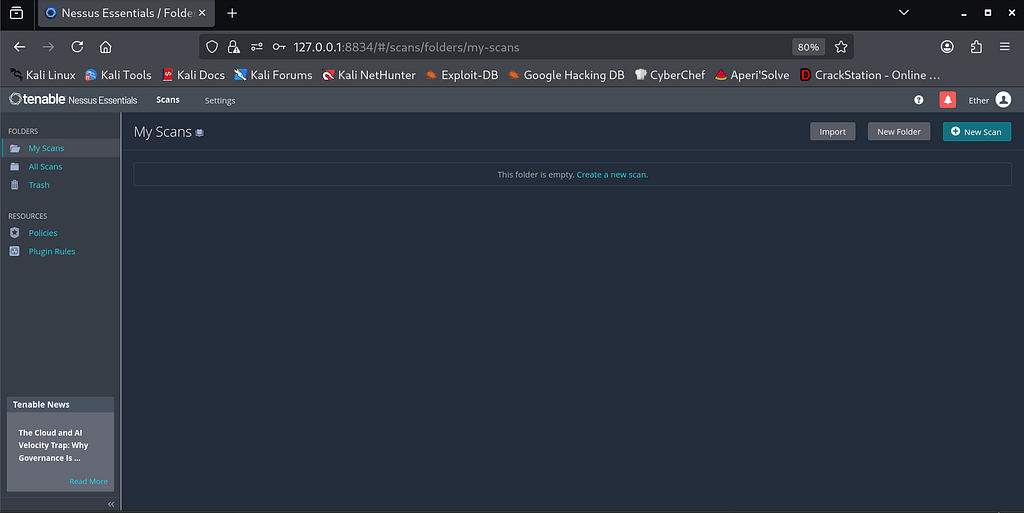1024x513 pixels.
Task: Open site permissions icon in address bar
Action: (x=257, y=47)
